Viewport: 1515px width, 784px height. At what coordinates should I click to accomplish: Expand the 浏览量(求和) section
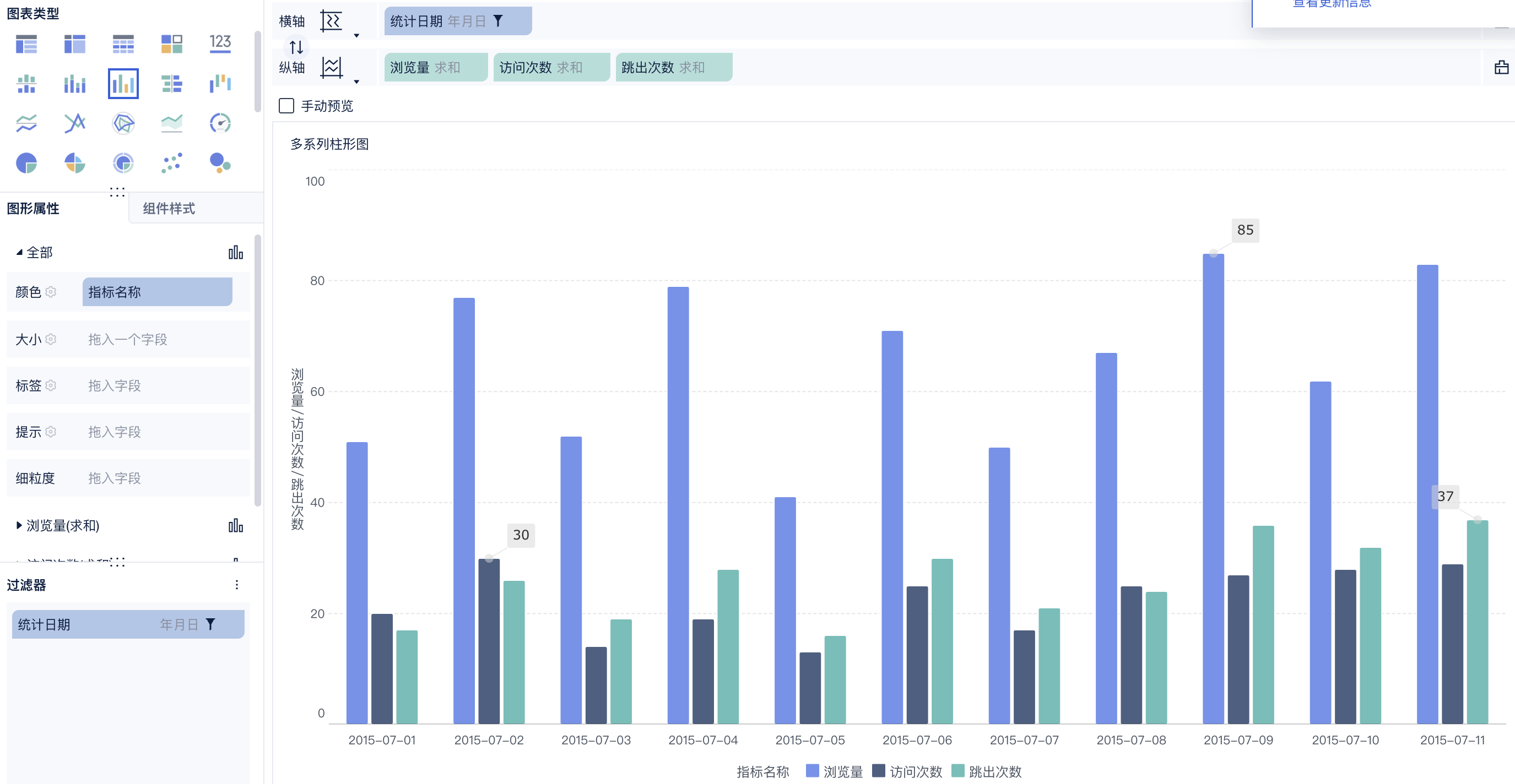click(19, 525)
